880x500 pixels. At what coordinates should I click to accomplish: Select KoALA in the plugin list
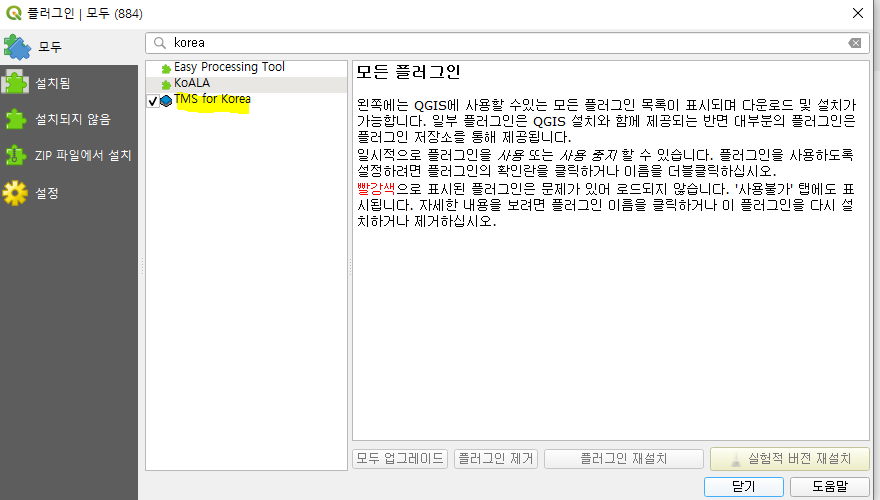pyautogui.click(x=246, y=84)
